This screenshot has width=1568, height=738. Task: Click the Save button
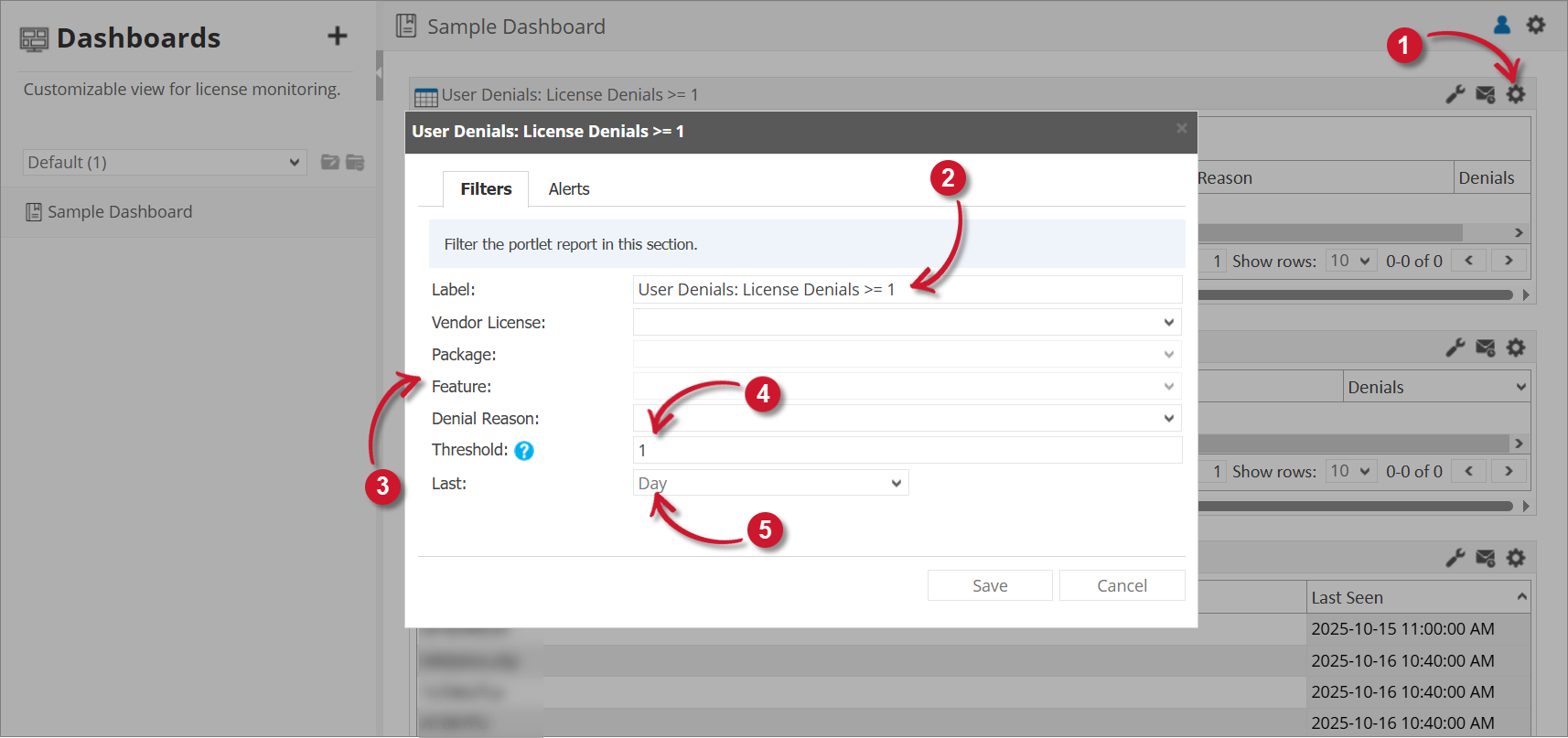pos(990,585)
